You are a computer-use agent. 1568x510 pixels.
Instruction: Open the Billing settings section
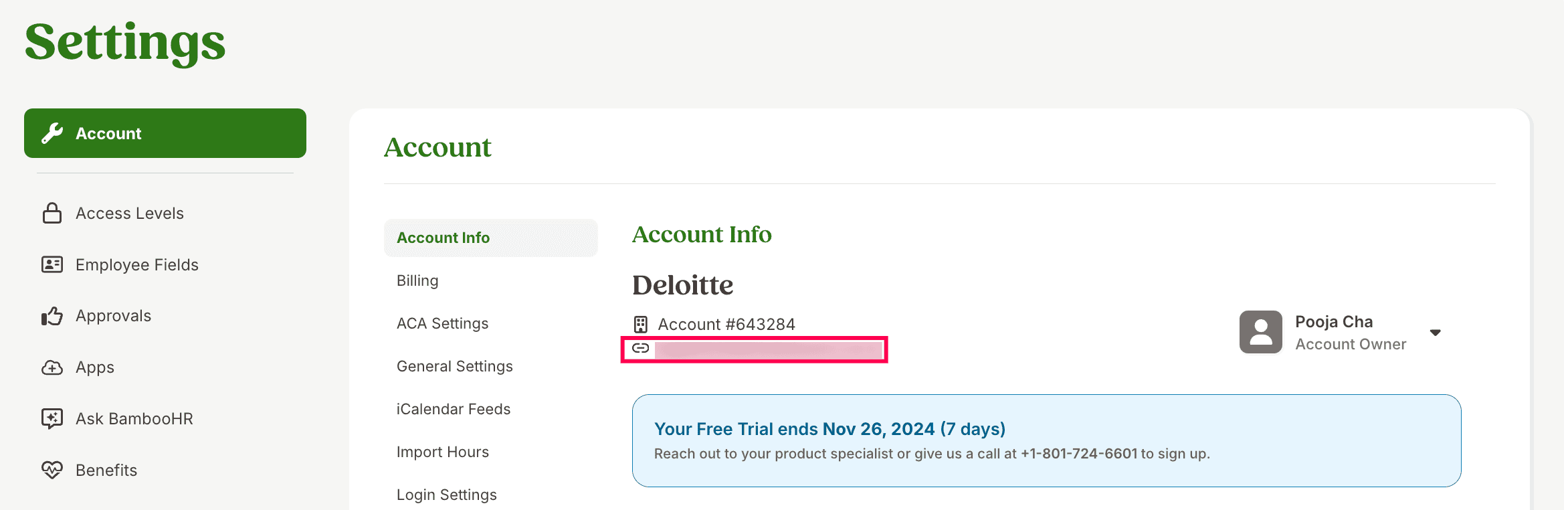417,280
